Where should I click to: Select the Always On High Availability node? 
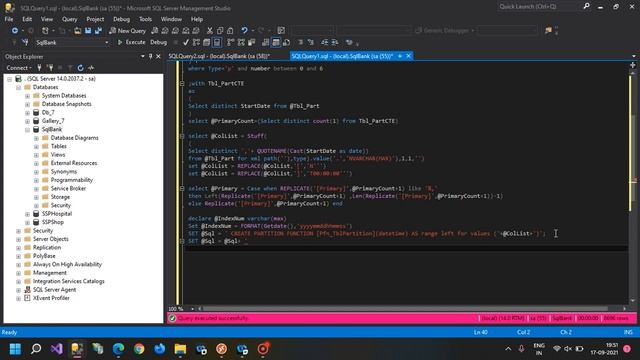(67, 264)
